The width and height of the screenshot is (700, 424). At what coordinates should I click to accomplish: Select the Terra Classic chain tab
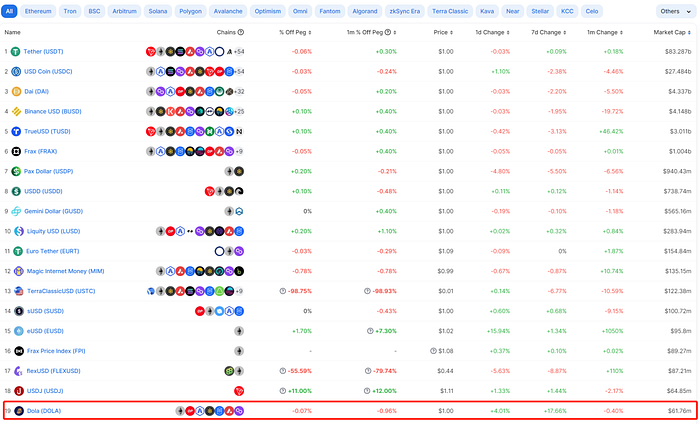click(449, 11)
